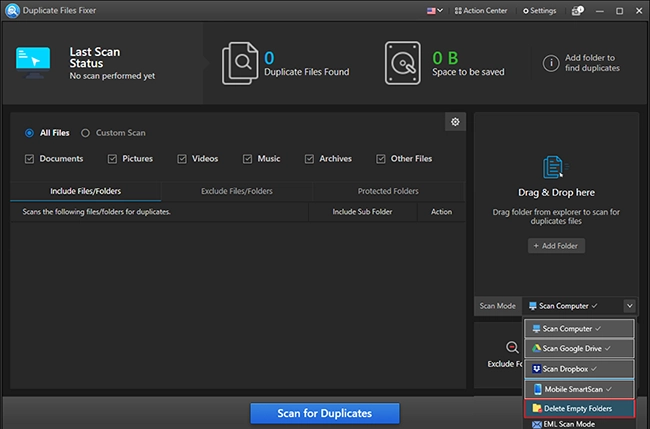Screen dimensions: 650x429
Task: Open the language flag selector
Action: (x=434, y=11)
